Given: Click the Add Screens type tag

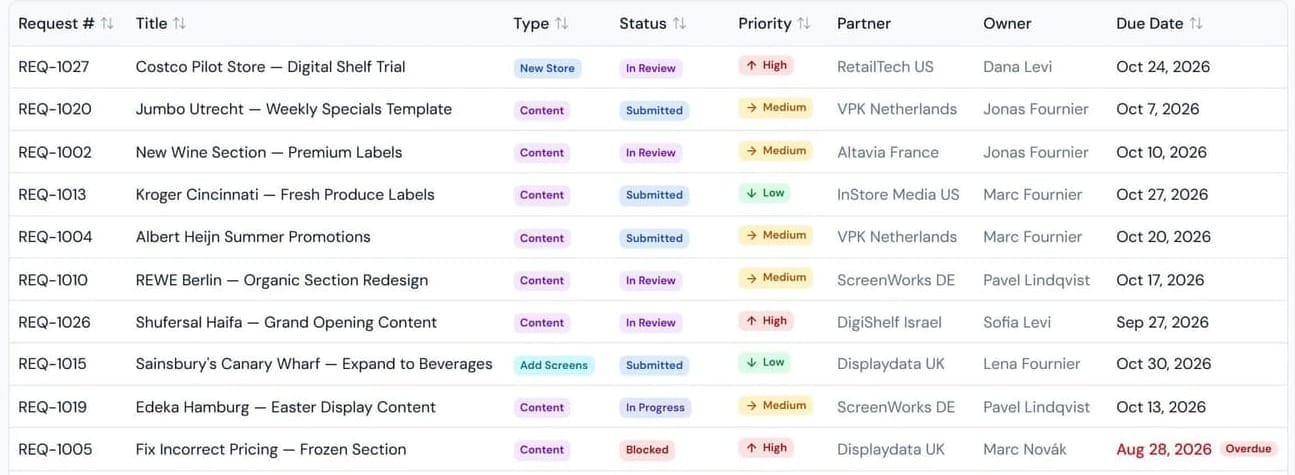Looking at the screenshot, I should [553, 365].
